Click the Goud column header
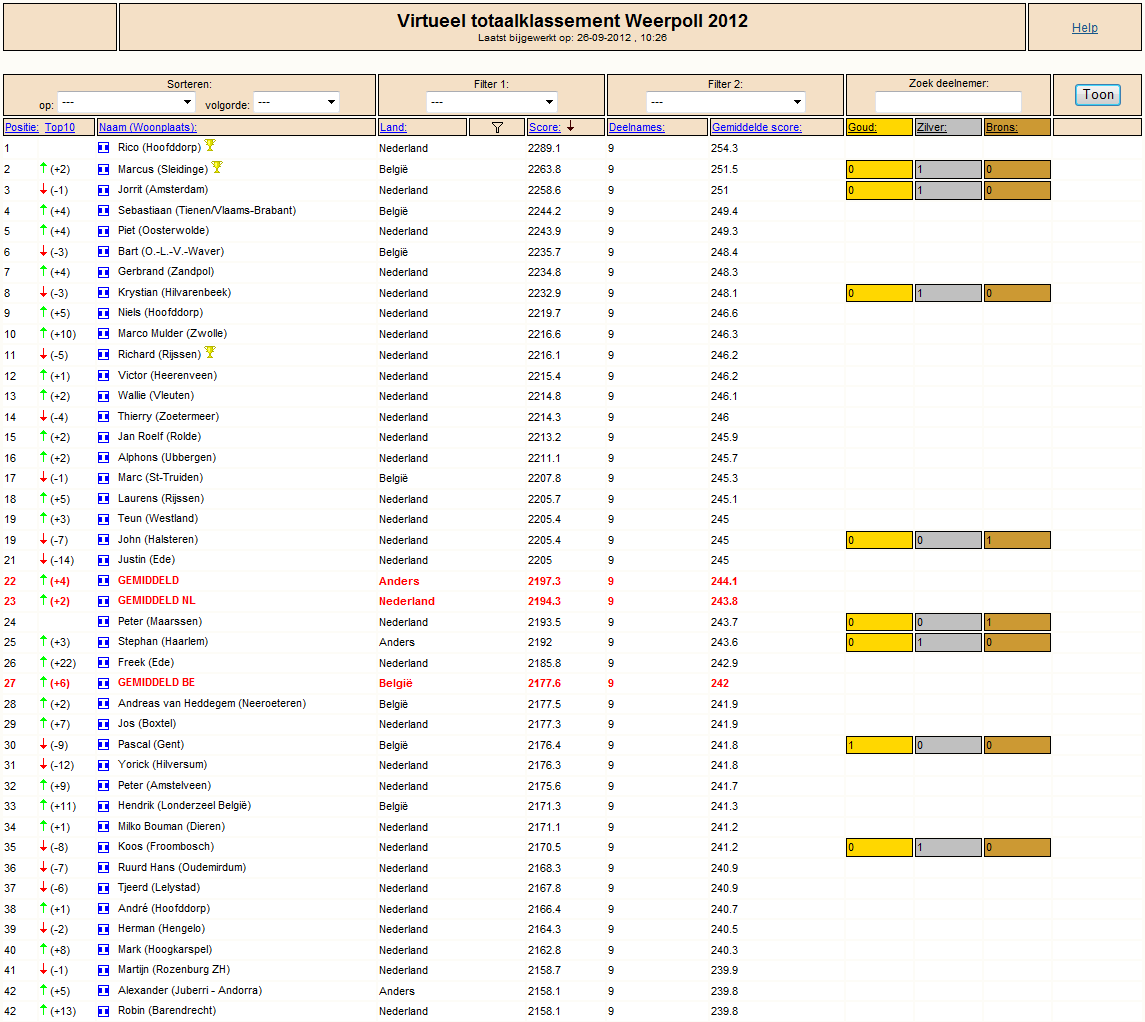The height and width of the screenshot is (1022, 1145). pos(862,127)
